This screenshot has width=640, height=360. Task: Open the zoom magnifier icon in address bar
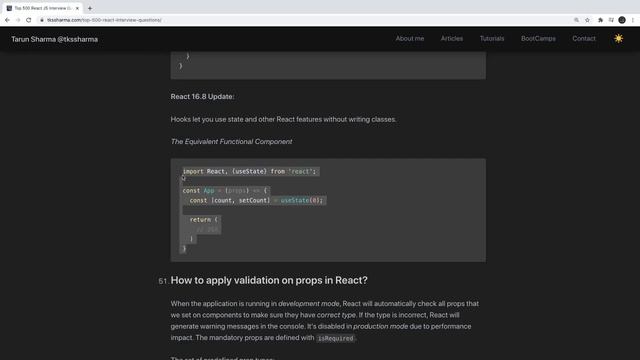pyautogui.click(x=576, y=20)
